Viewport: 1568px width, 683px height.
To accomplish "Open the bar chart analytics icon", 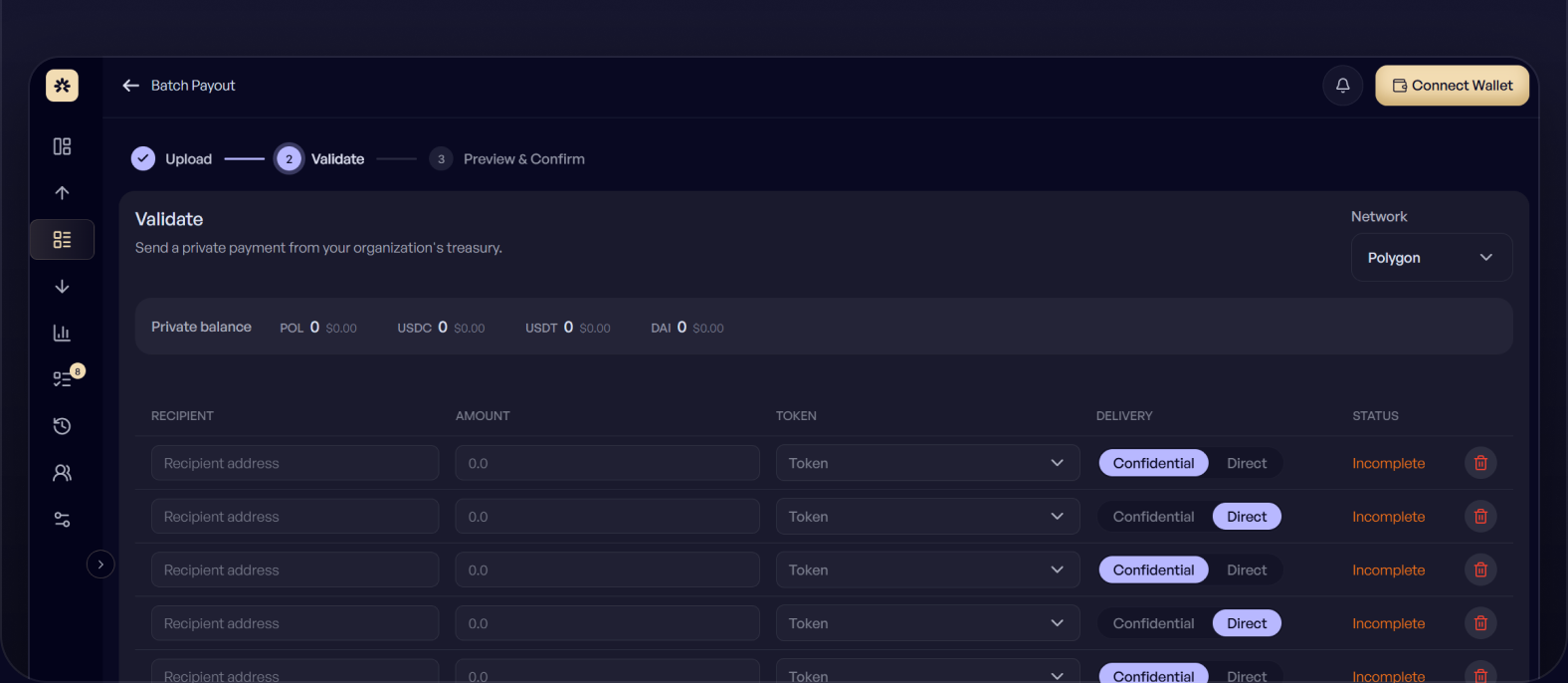I will click(62, 333).
